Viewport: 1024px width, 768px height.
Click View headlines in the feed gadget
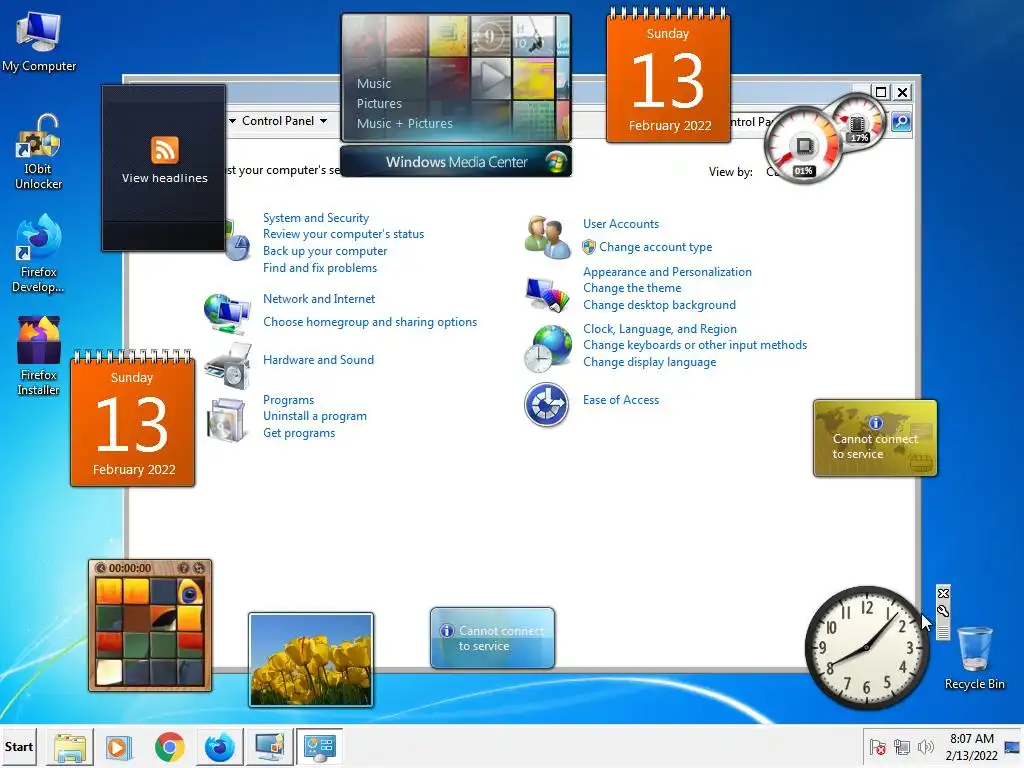click(165, 178)
